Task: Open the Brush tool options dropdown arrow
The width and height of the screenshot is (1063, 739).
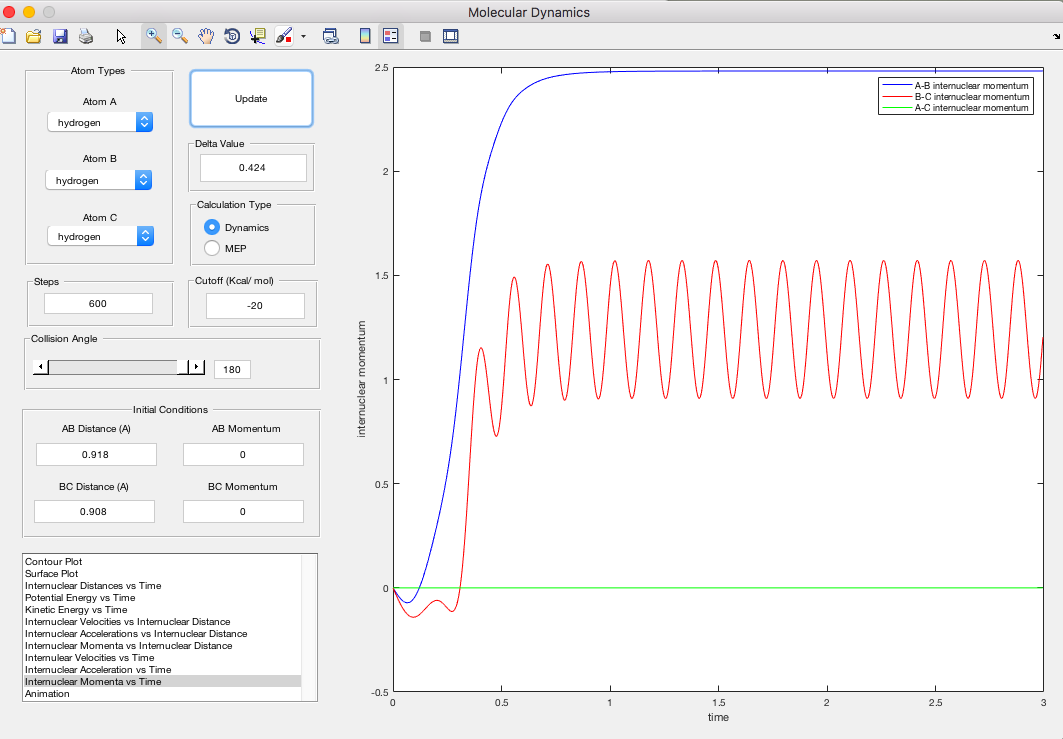Action: pyautogui.click(x=303, y=36)
